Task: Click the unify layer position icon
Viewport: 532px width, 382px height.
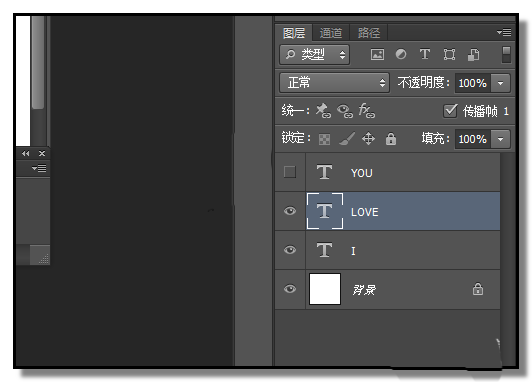Action: [x=323, y=111]
